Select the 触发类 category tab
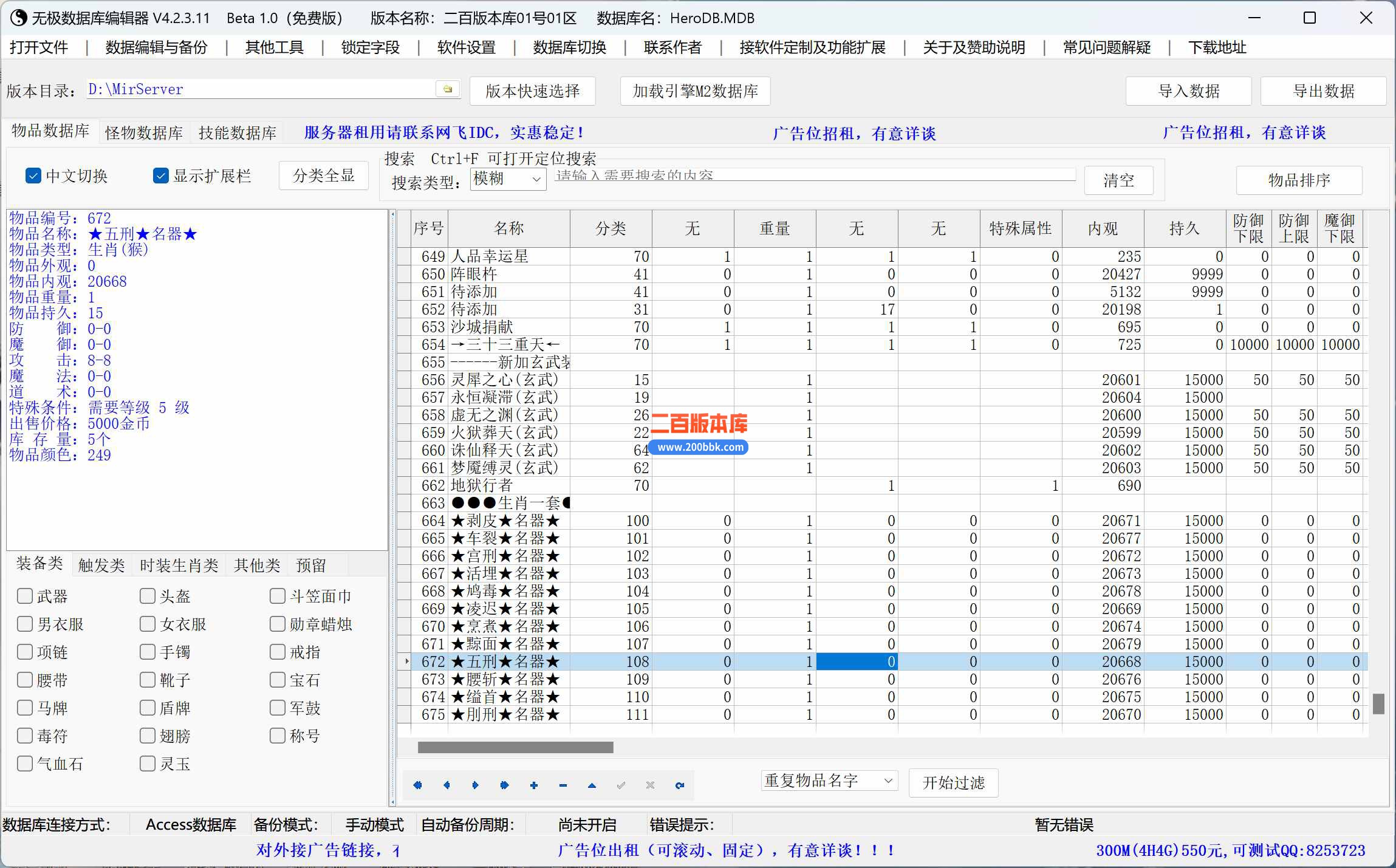The image size is (1396, 868). tap(101, 566)
